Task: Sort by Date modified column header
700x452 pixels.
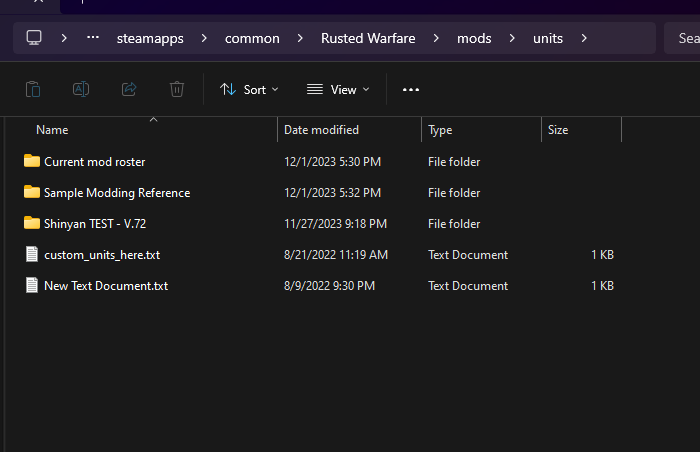Action: [x=321, y=130]
